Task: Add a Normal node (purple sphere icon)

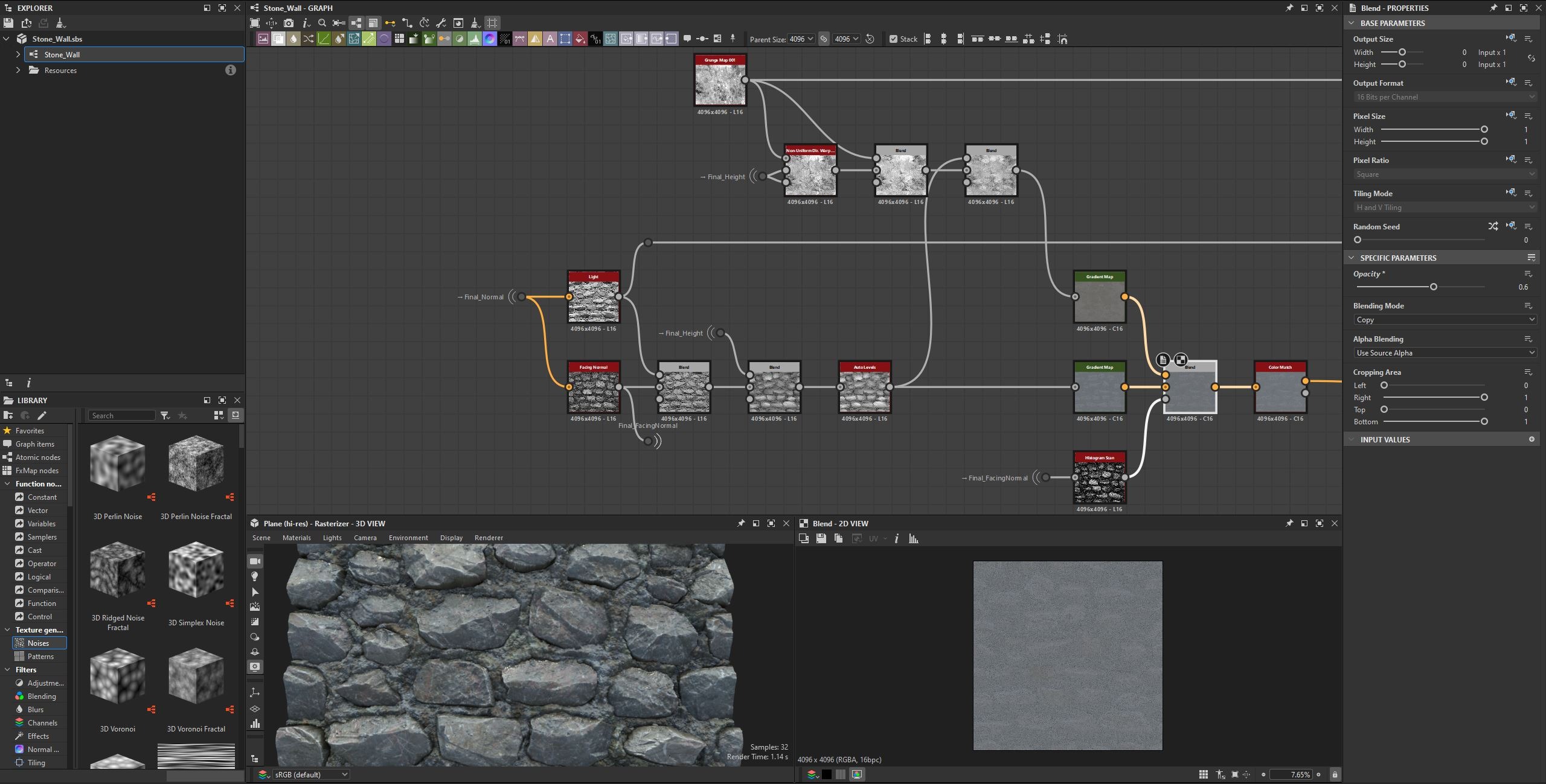Action: pyautogui.click(x=490, y=39)
